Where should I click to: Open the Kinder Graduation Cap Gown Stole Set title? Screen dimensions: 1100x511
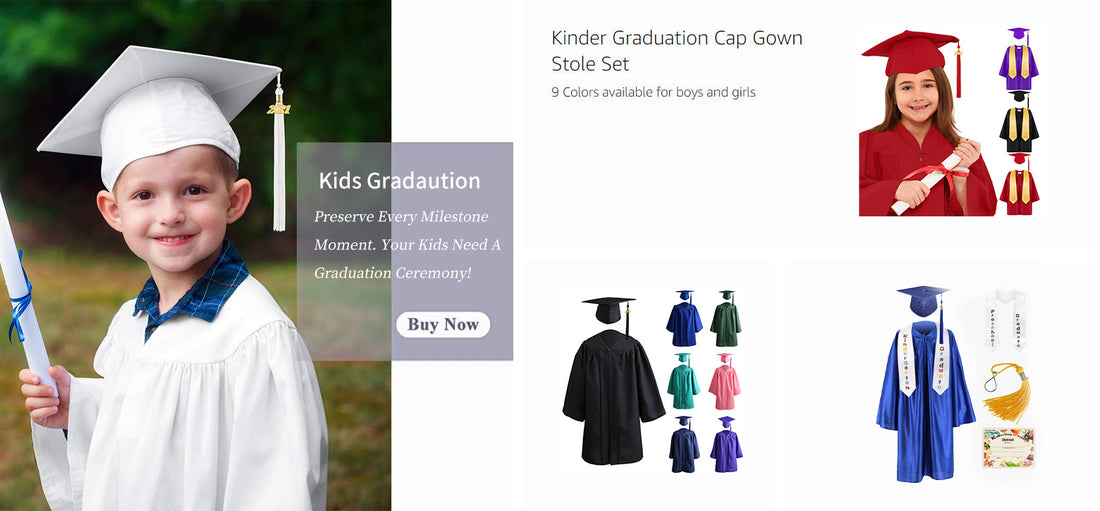coord(676,51)
